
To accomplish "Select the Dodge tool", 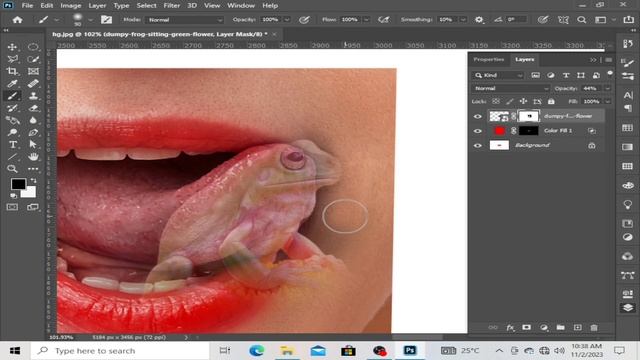I will (12, 132).
